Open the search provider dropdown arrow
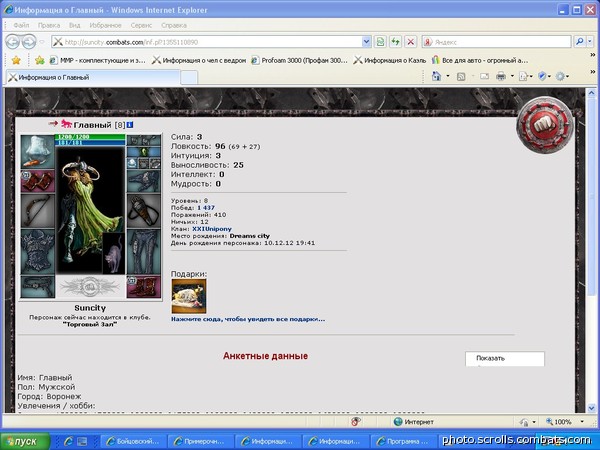 click(x=590, y=41)
